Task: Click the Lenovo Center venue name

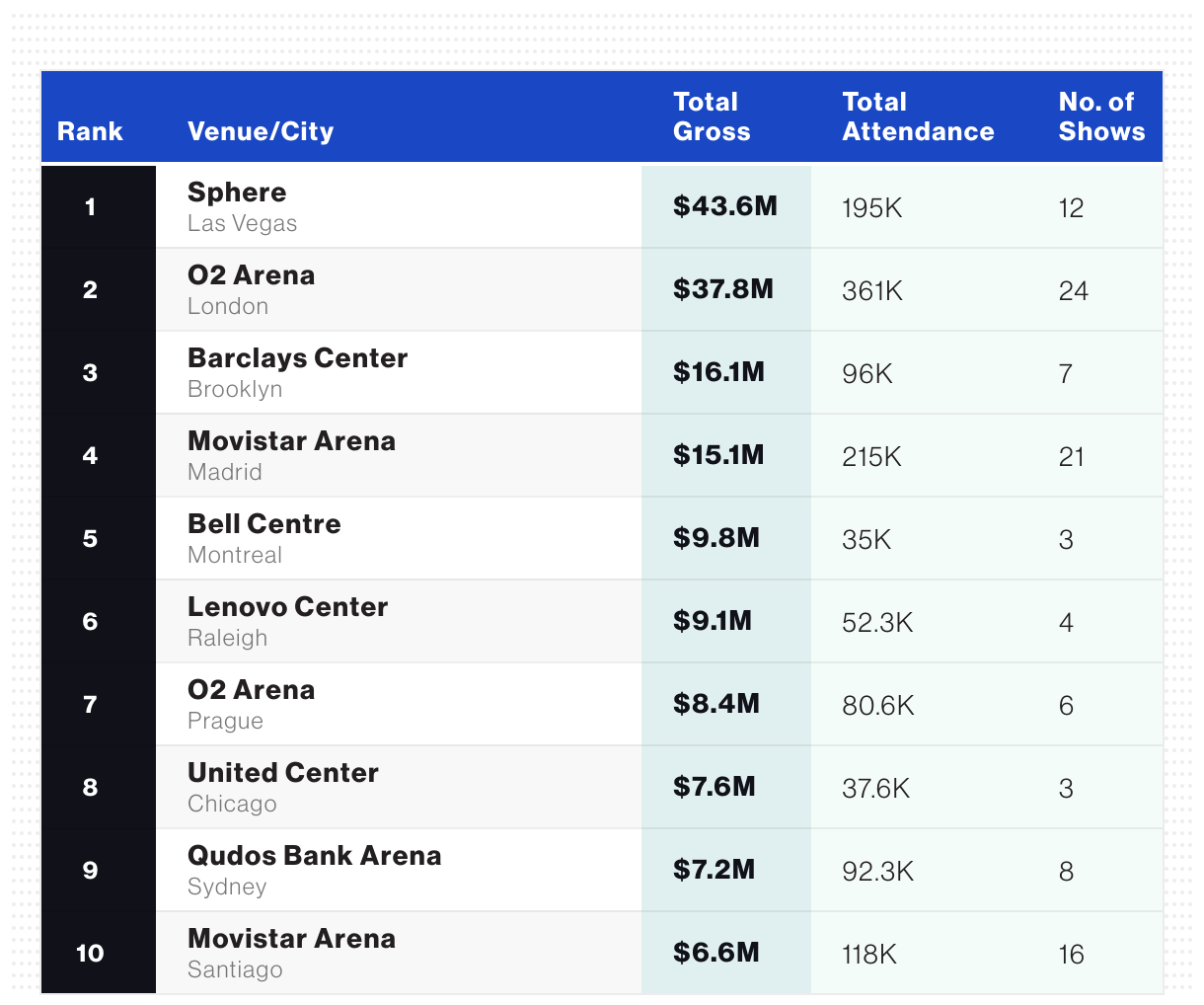Action: point(287,607)
